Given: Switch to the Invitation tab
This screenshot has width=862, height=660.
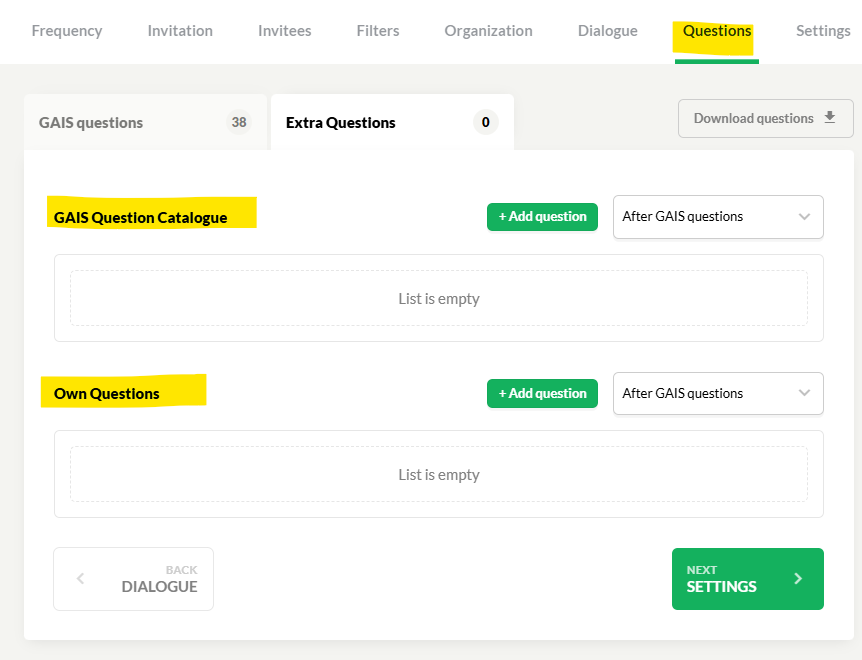Looking at the screenshot, I should (x=180, y=31).
